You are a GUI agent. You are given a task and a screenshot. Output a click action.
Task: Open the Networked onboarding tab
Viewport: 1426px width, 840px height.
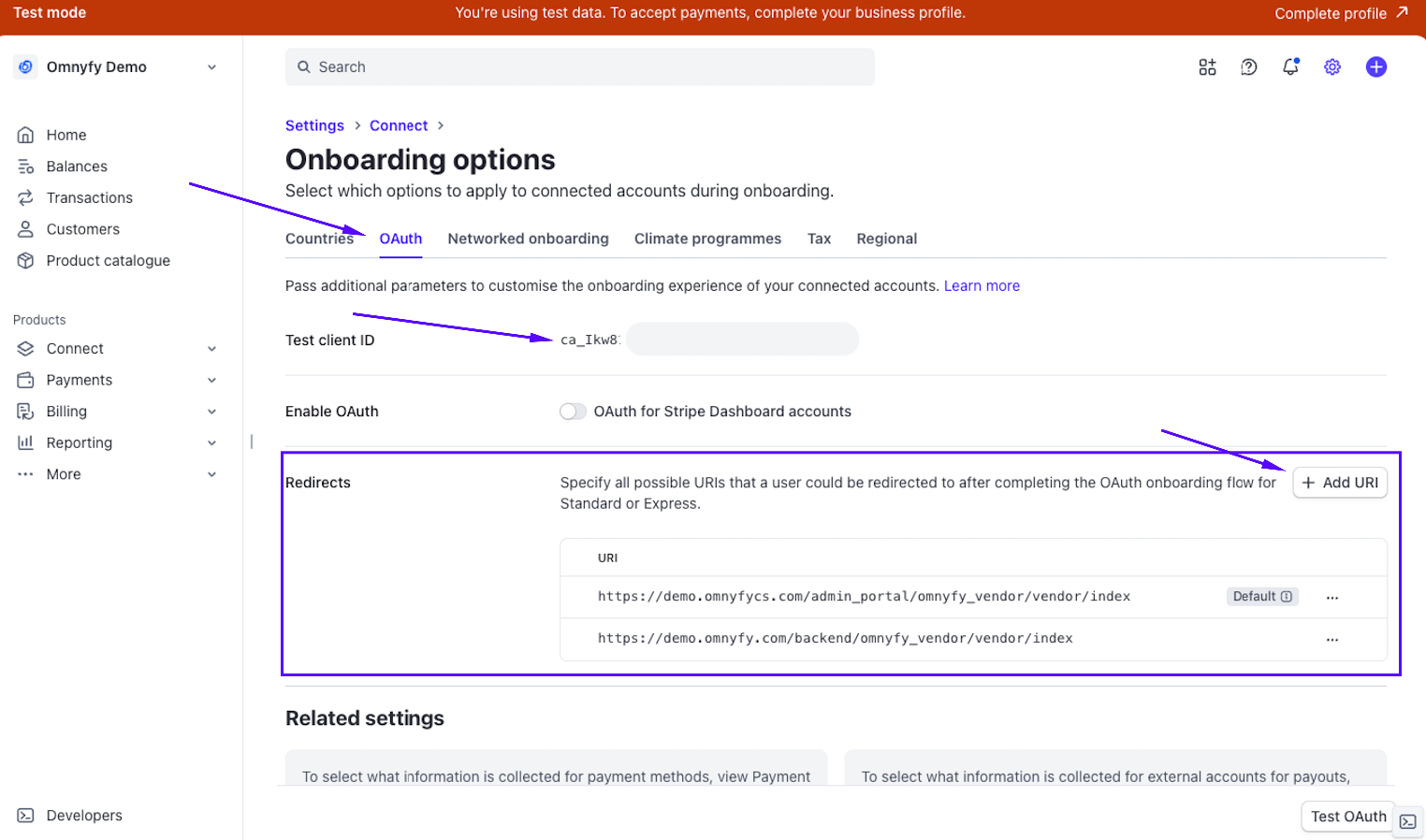tap(528, 239)
